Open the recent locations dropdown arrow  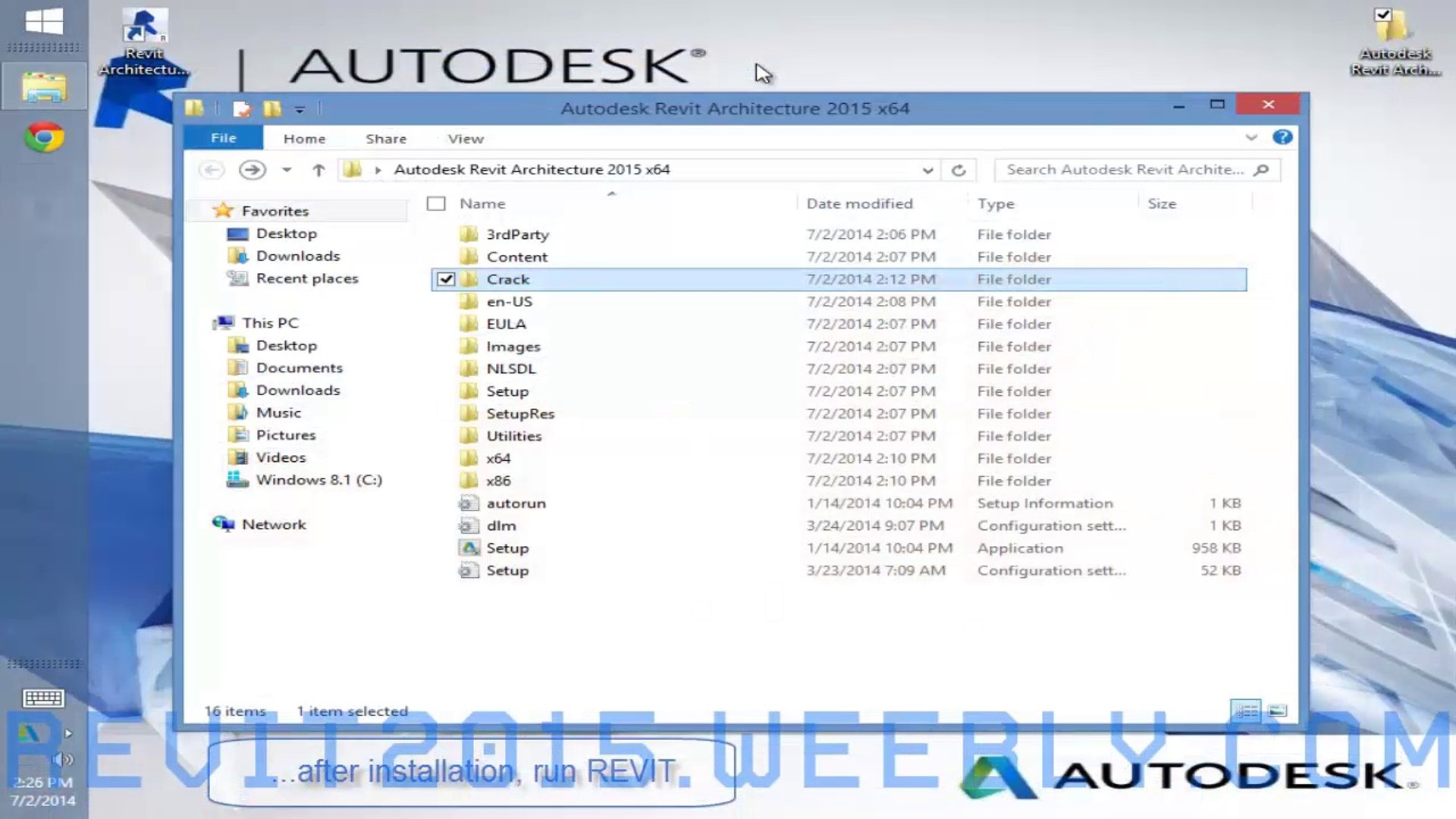pos(287,170)
